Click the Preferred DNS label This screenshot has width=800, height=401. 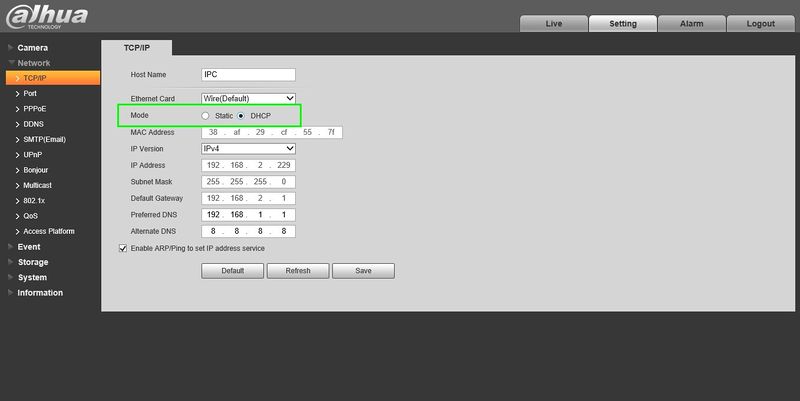(x=154, y=215)
